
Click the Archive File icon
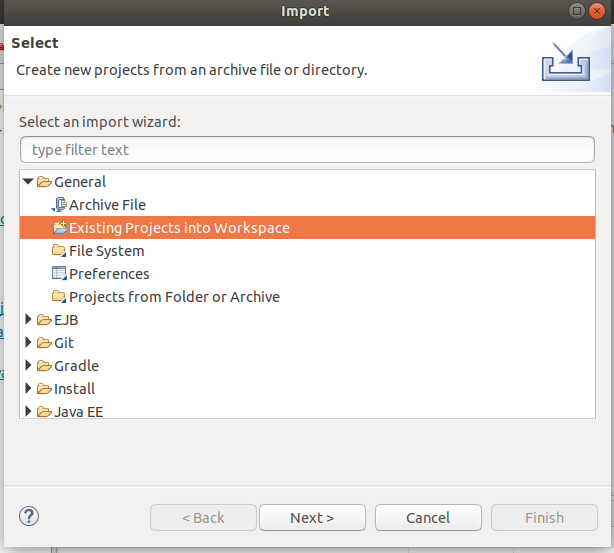point(59,205)
